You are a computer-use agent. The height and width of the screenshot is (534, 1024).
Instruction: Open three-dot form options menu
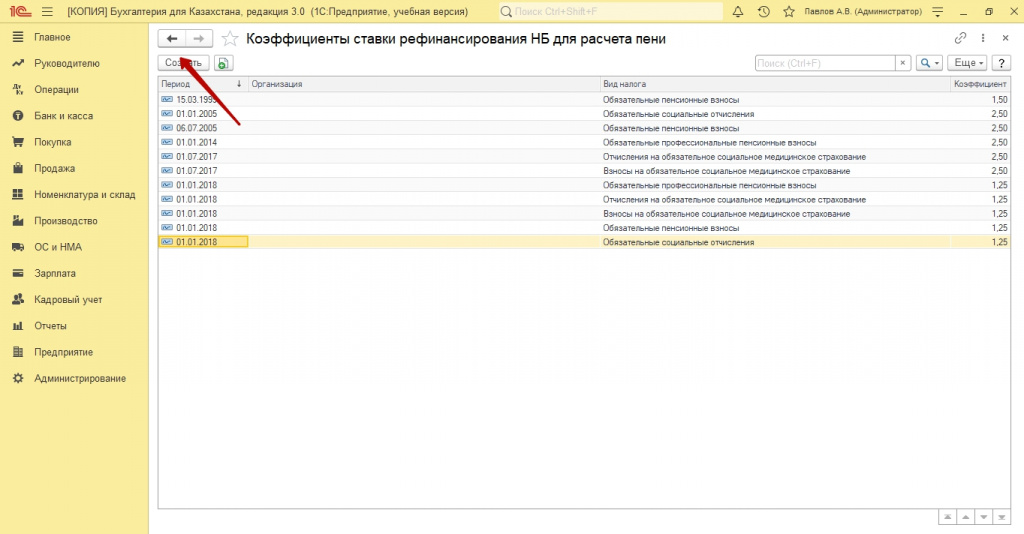click(x=983, y=39)
